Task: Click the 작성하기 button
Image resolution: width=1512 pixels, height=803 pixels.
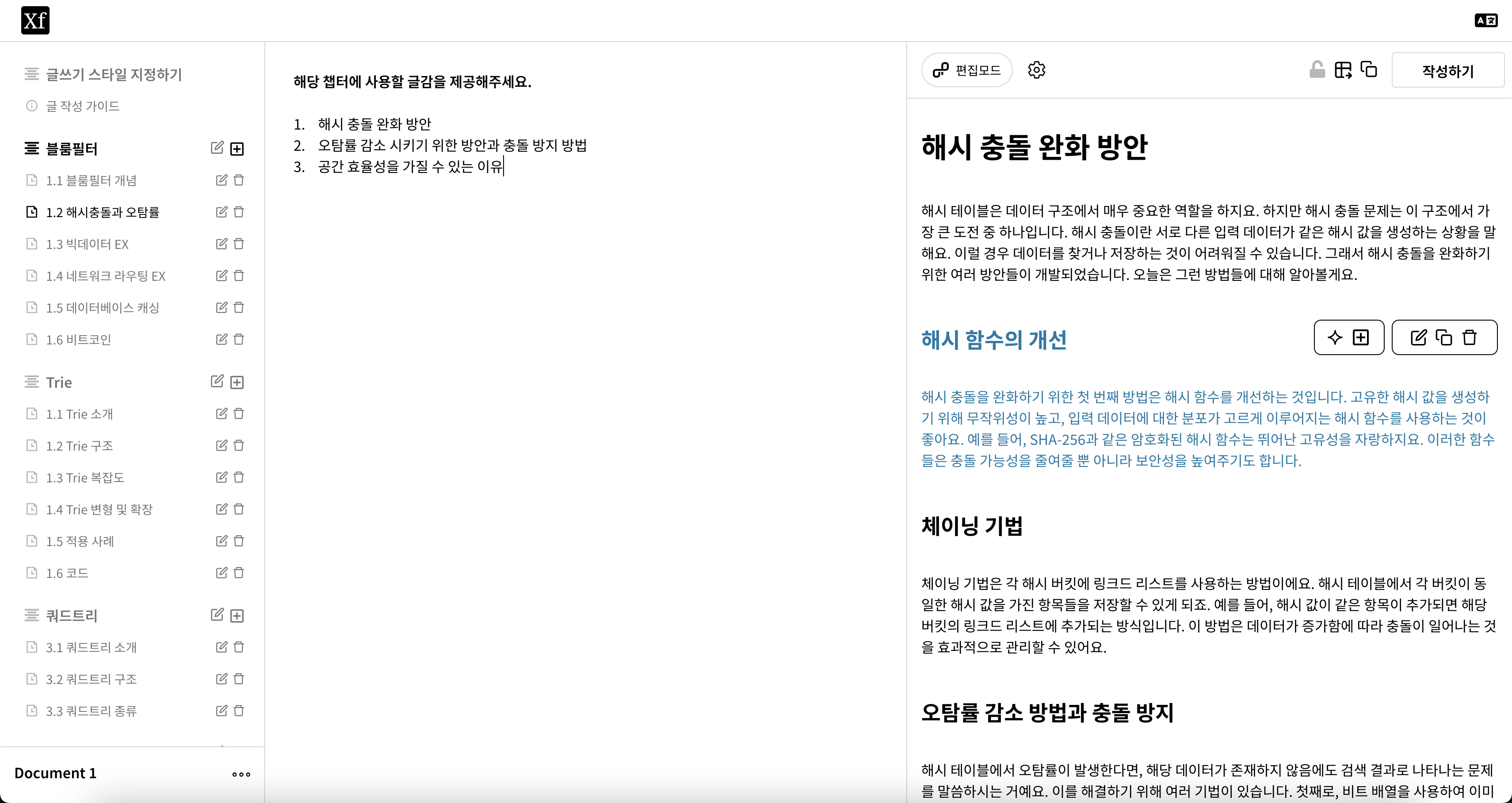Action: tap(1447, 70)
